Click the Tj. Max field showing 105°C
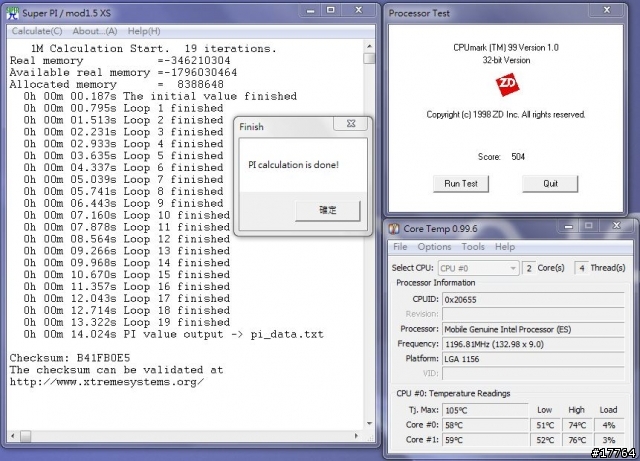The height and width of the screenshot is (461, 640). [x=485, y=410]
